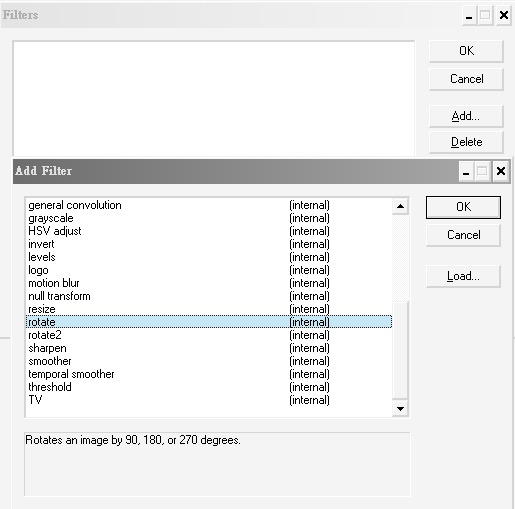Select the logo filter
This screenshot has width=515, height=509.
[x=209, y=270]
